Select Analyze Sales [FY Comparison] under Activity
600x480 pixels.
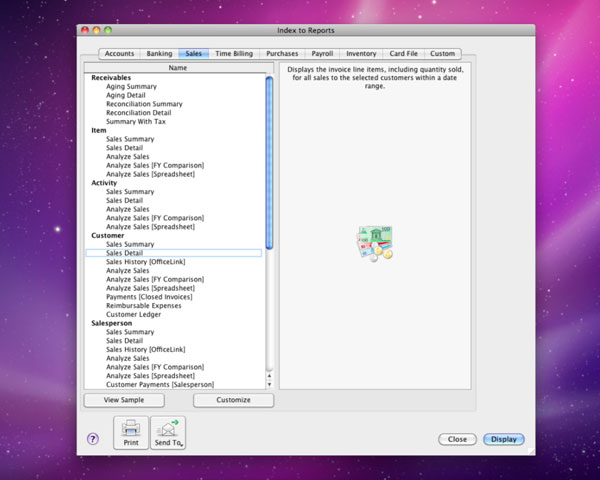[155, 218]
